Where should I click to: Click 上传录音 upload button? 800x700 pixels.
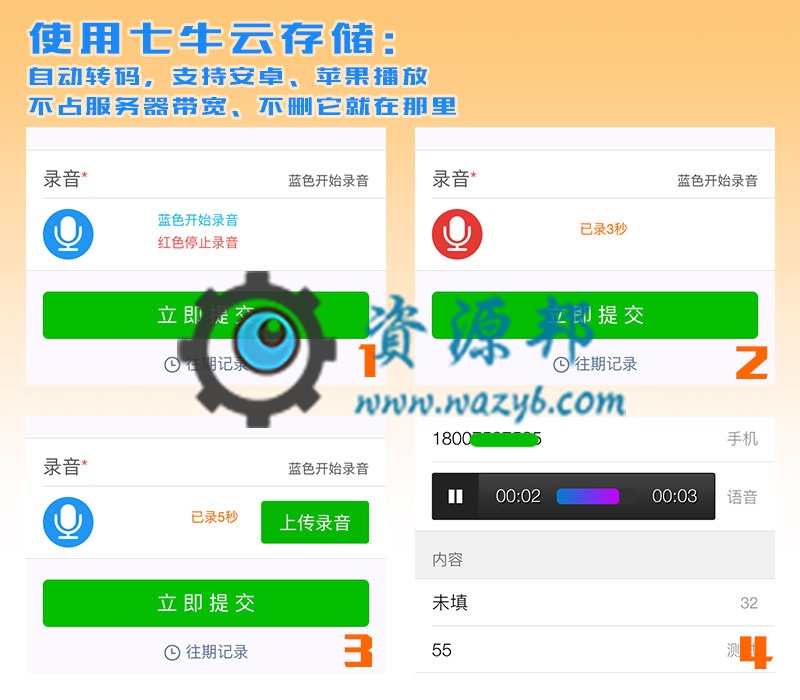point(315,522)
